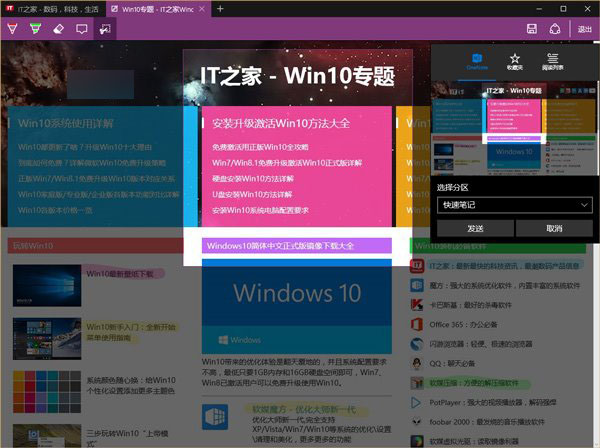Screen dimensions: 600x448
Task: Open foobar 2000 music player link
Action: pyautogui.click(x=487, y=422)
